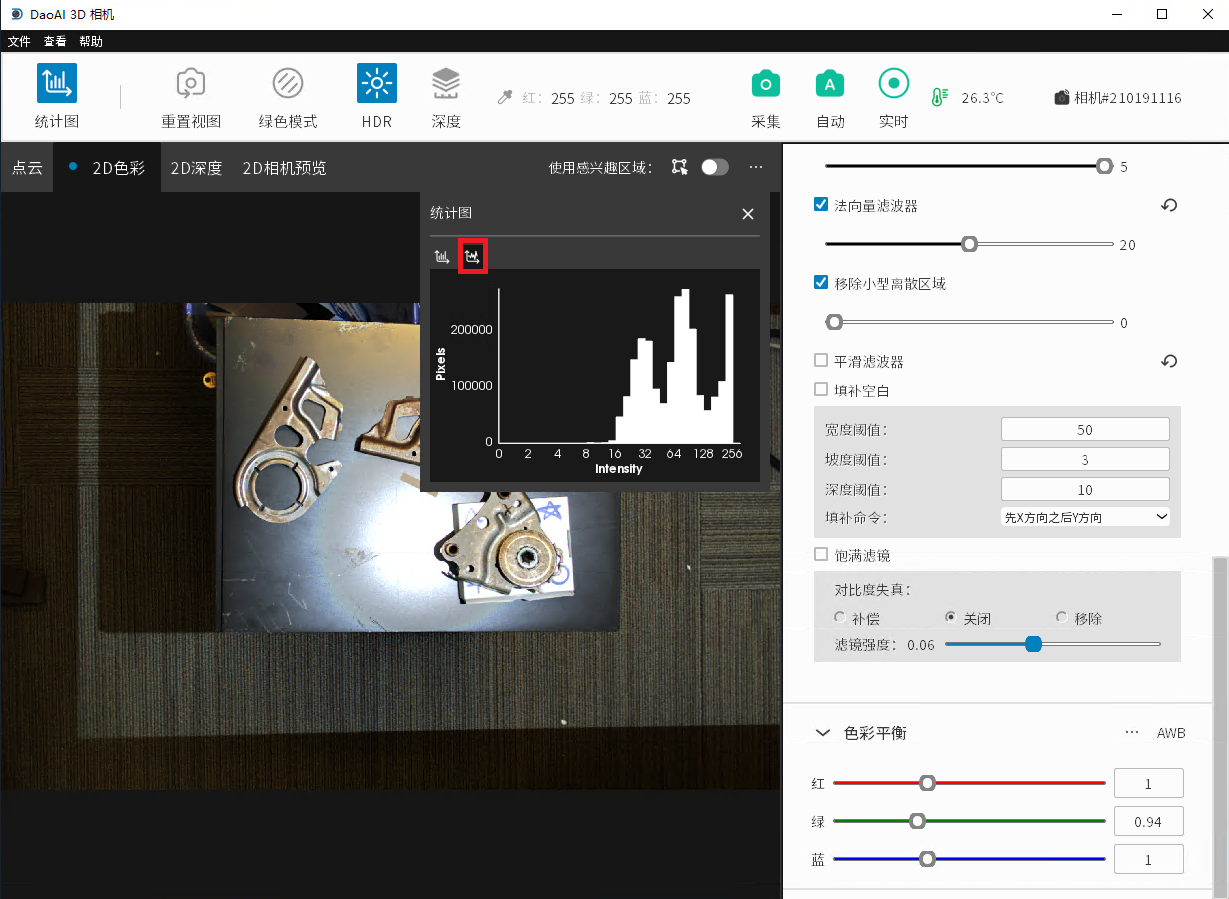Enable the 平滑滤波器 checkbox
1229x899 pixels.
821,361
